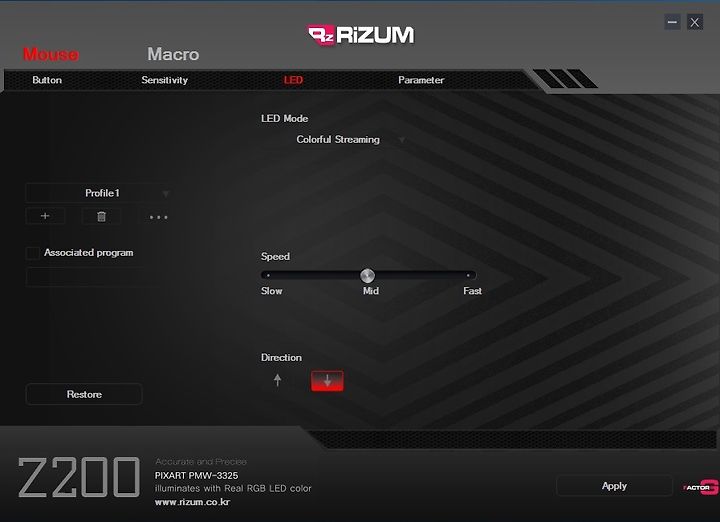Close the Rizum window

[x=695, y=22]
